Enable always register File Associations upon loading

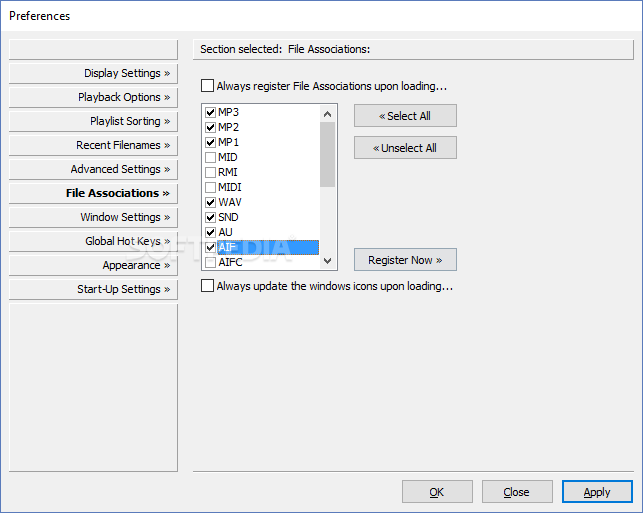coord(207,86)
